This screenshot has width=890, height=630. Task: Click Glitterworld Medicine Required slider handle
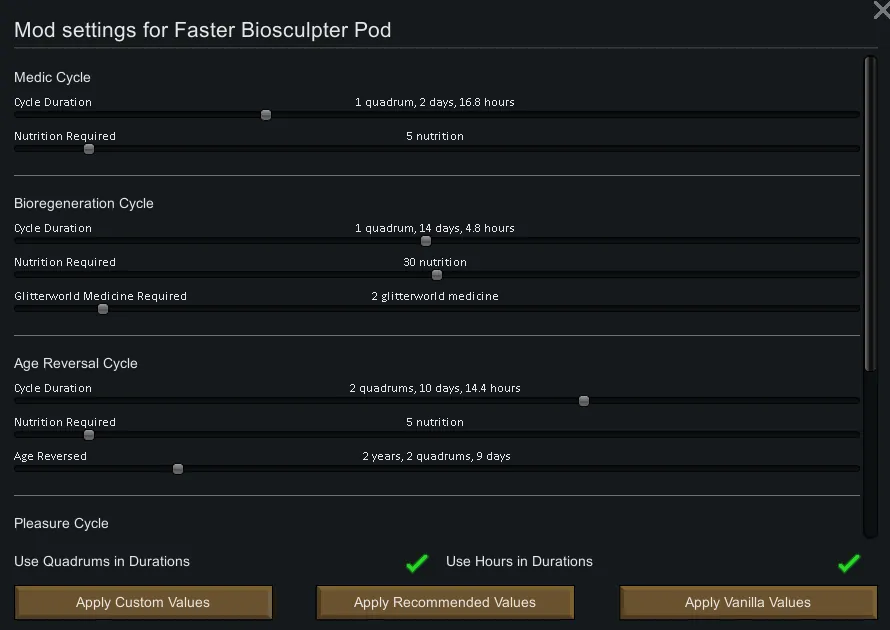[103, 309]
